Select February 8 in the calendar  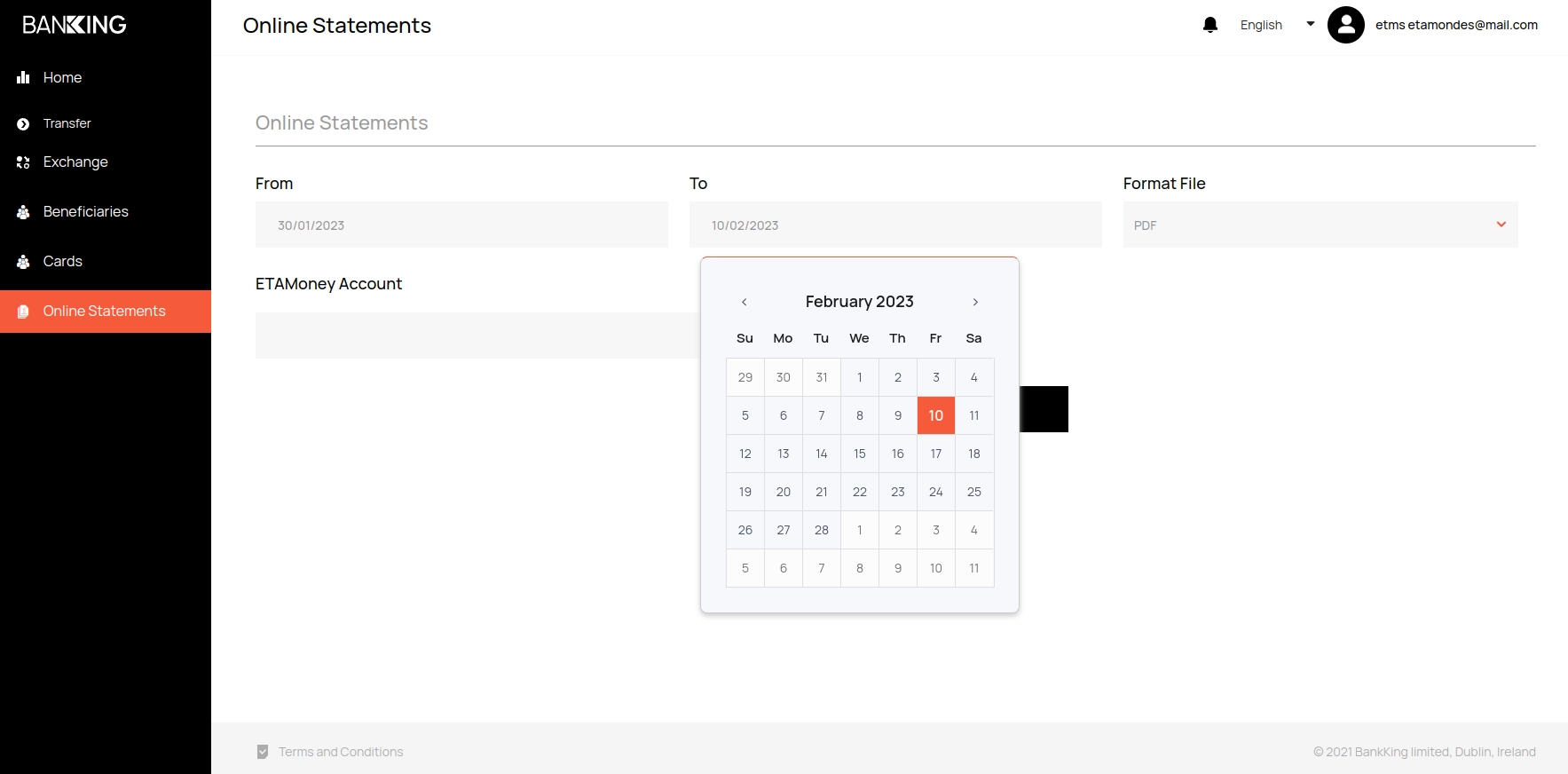pyautogui.click(x=860, y=415)
